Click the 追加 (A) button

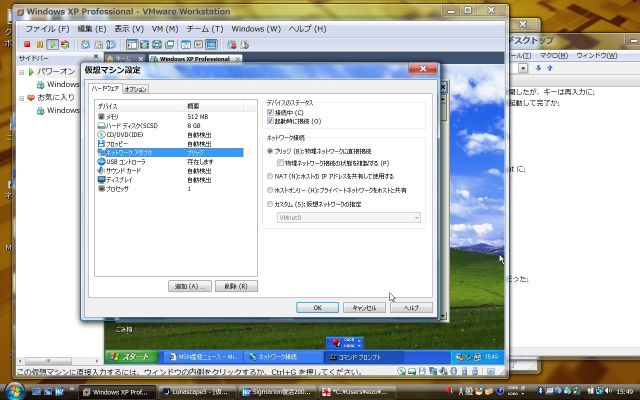coord(190,286)
